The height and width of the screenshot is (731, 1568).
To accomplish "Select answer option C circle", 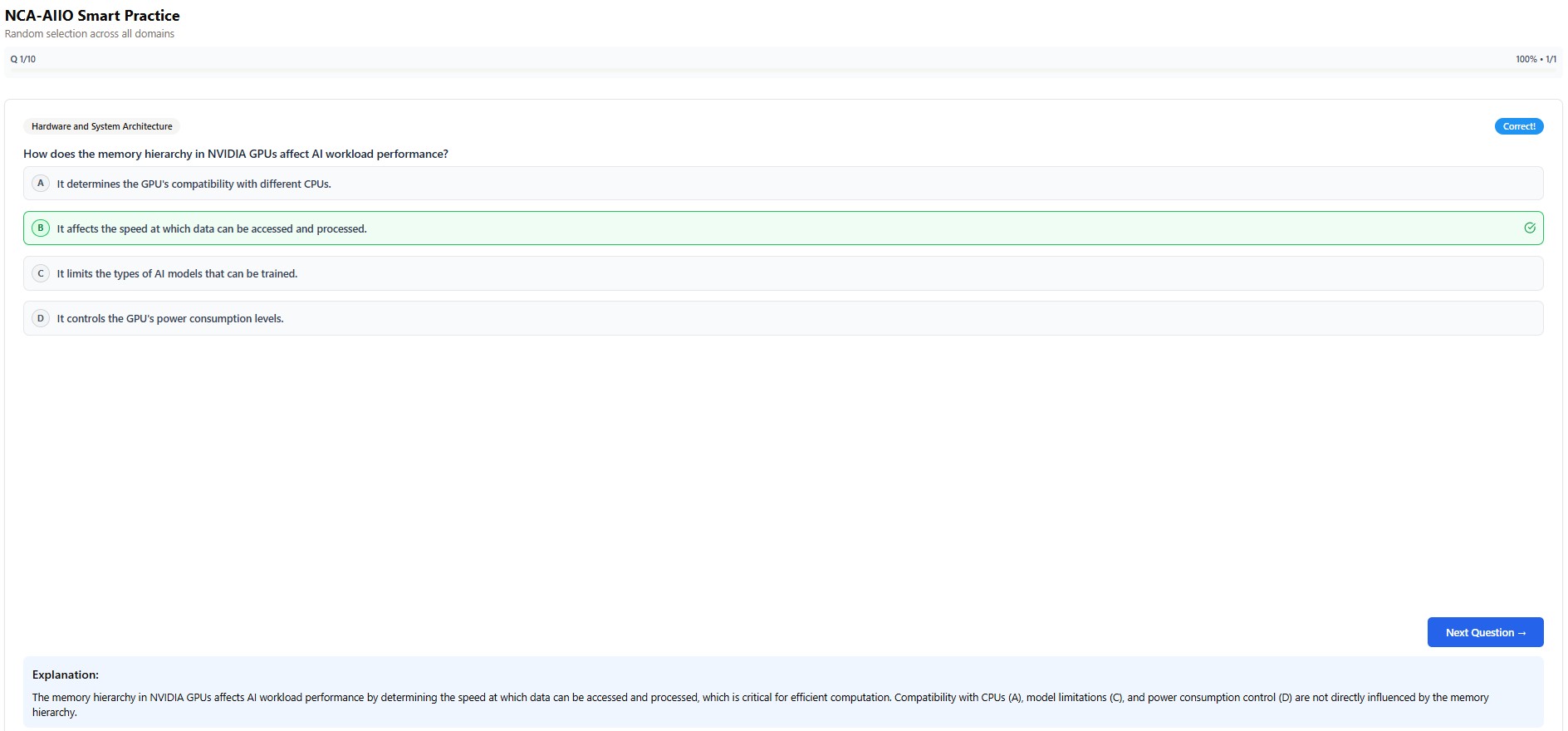I will click(41, 272).
